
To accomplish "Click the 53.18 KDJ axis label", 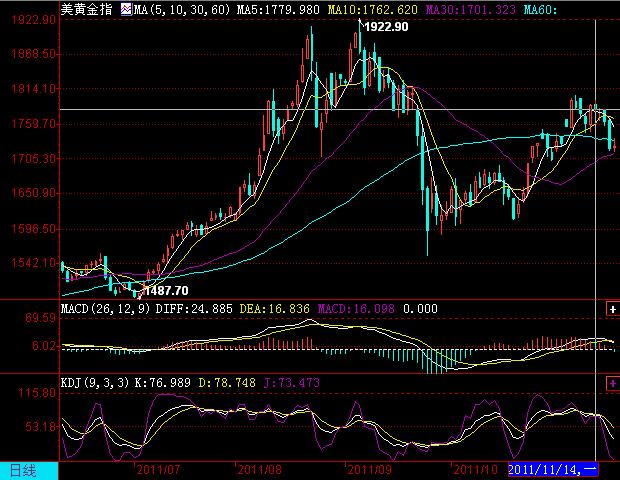I will [41, 427].
